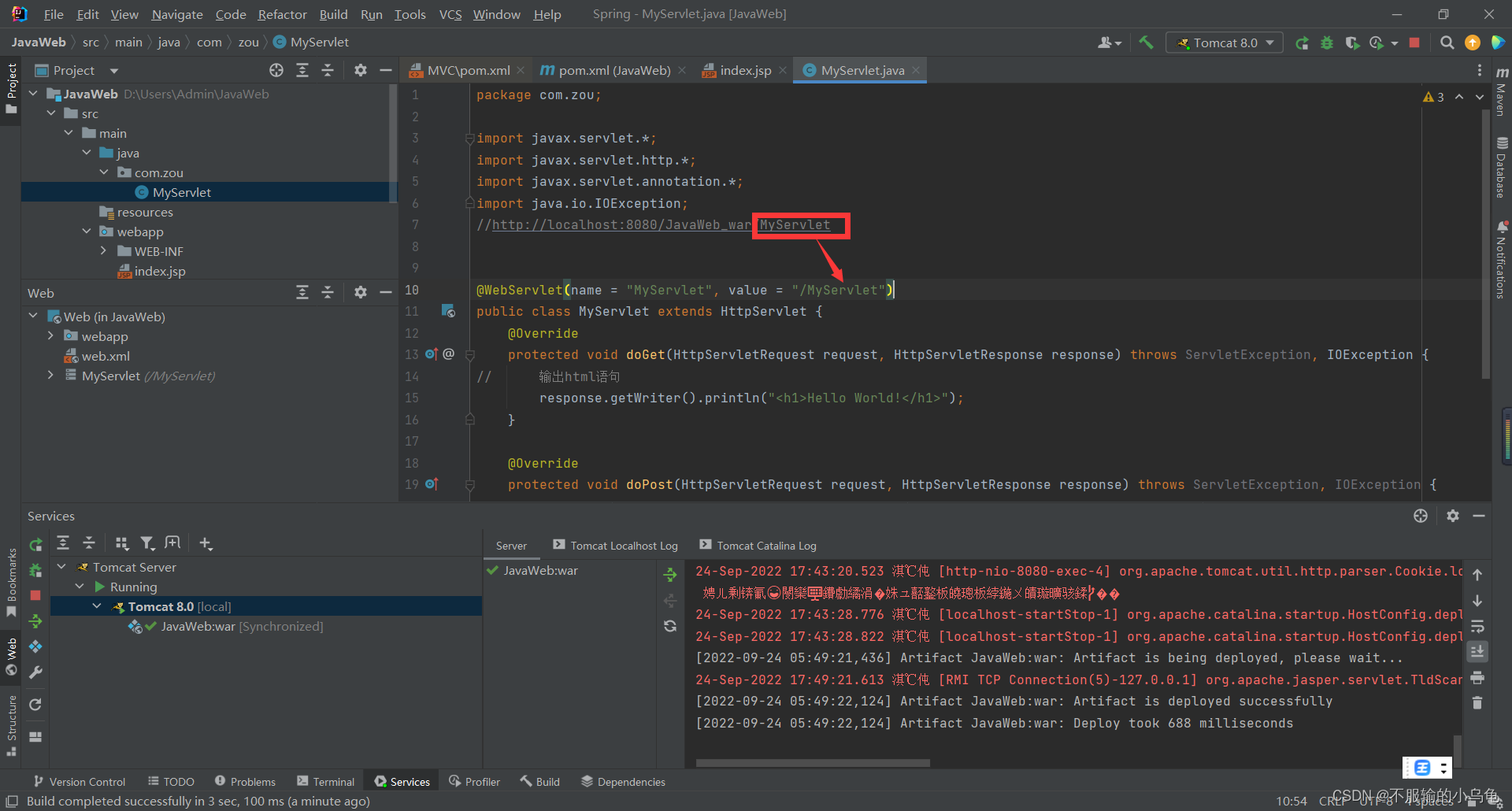
Task: Expand all in the Project panel header
Action: point(302,70)
